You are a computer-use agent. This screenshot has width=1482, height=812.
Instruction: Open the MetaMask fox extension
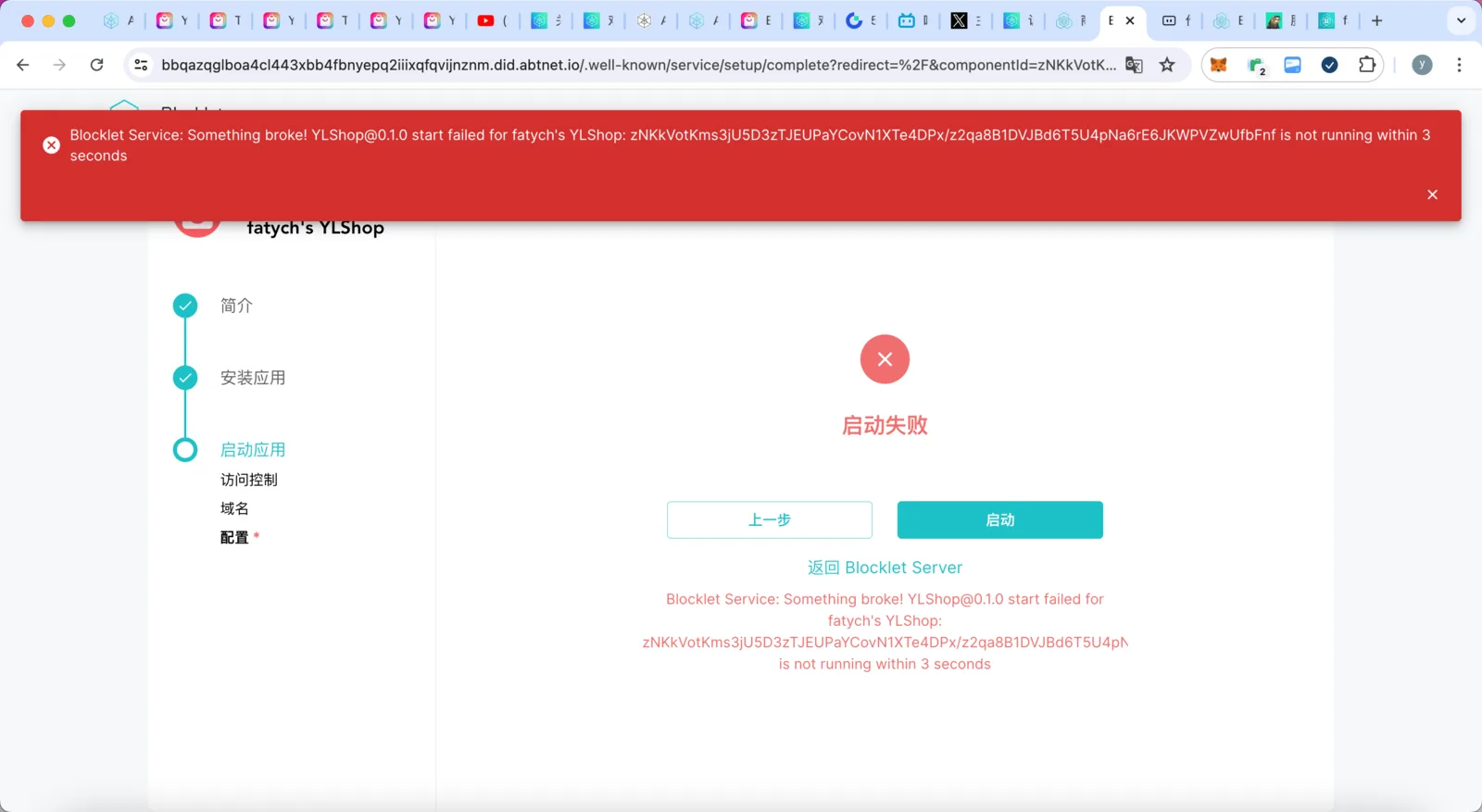click(x=1219, y=65)
